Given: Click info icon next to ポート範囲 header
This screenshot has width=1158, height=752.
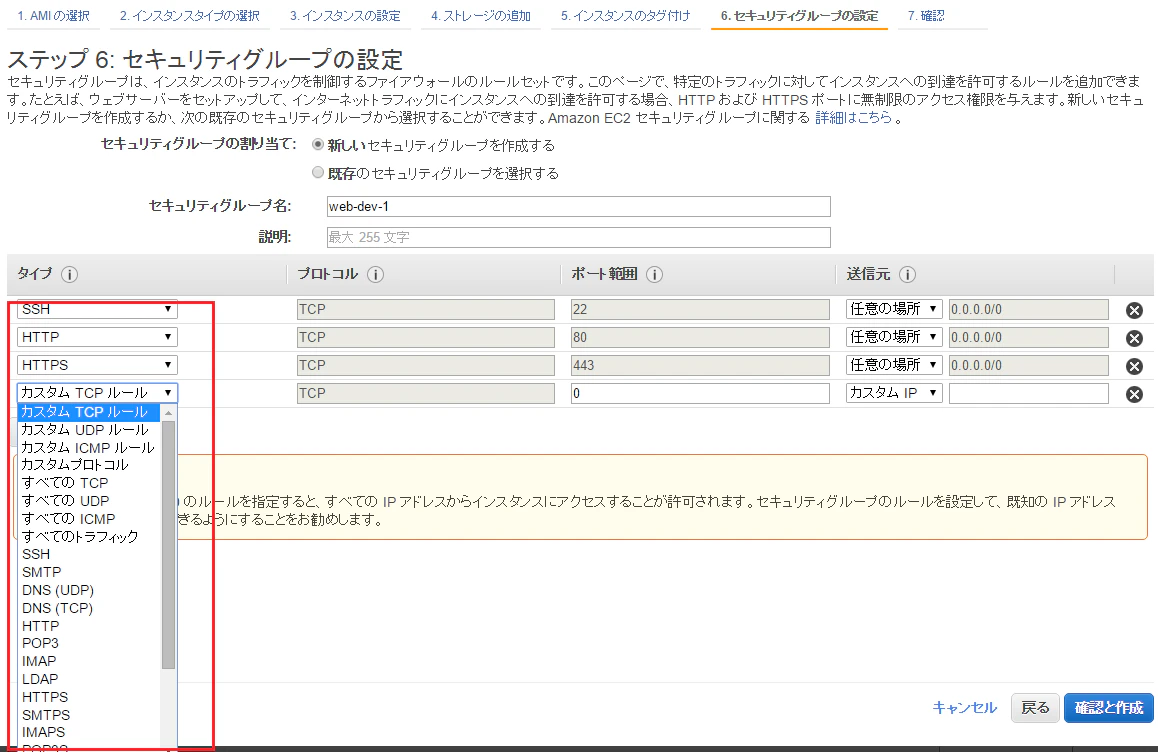Looking at the screenshot, I should point(654,275).
